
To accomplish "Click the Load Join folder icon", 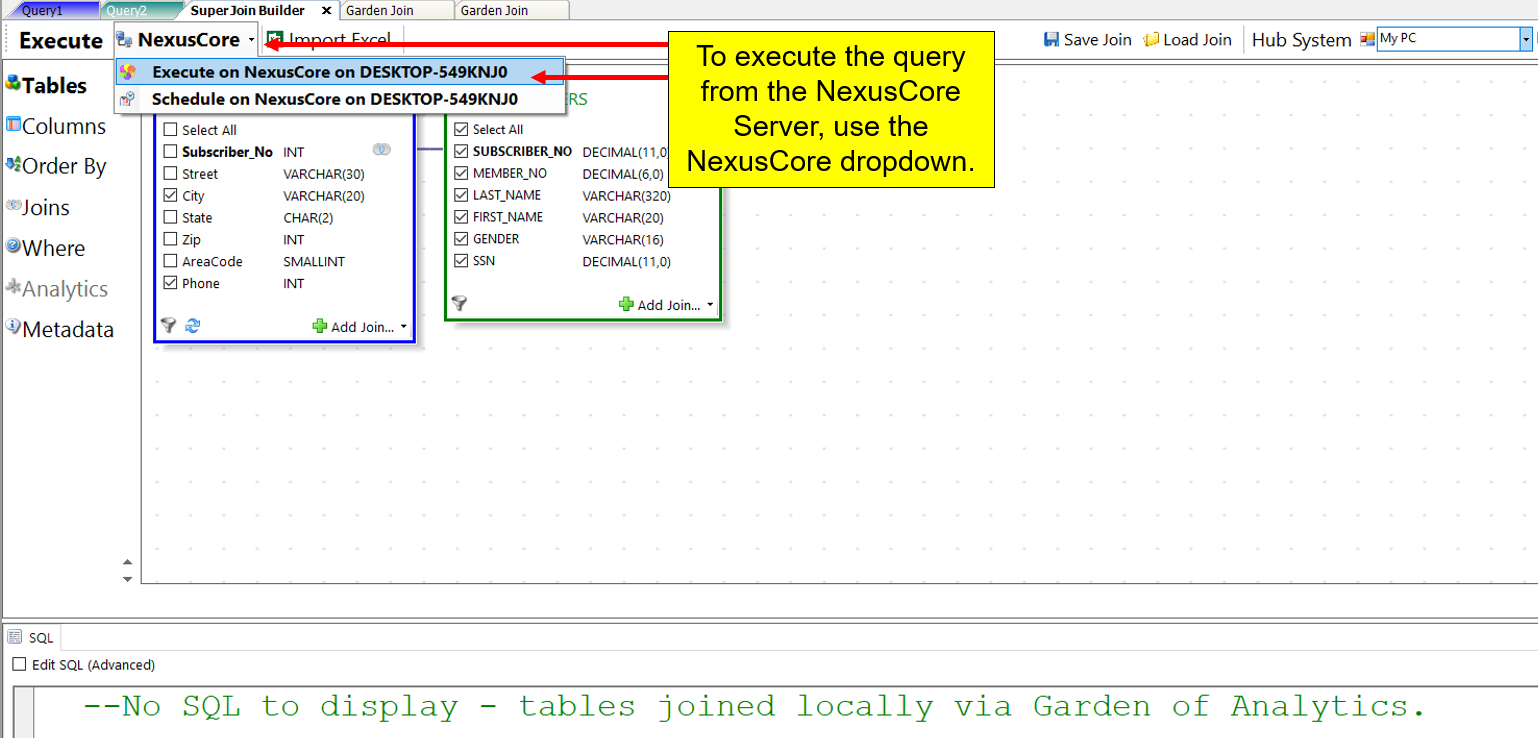I will pos(1151,40).
